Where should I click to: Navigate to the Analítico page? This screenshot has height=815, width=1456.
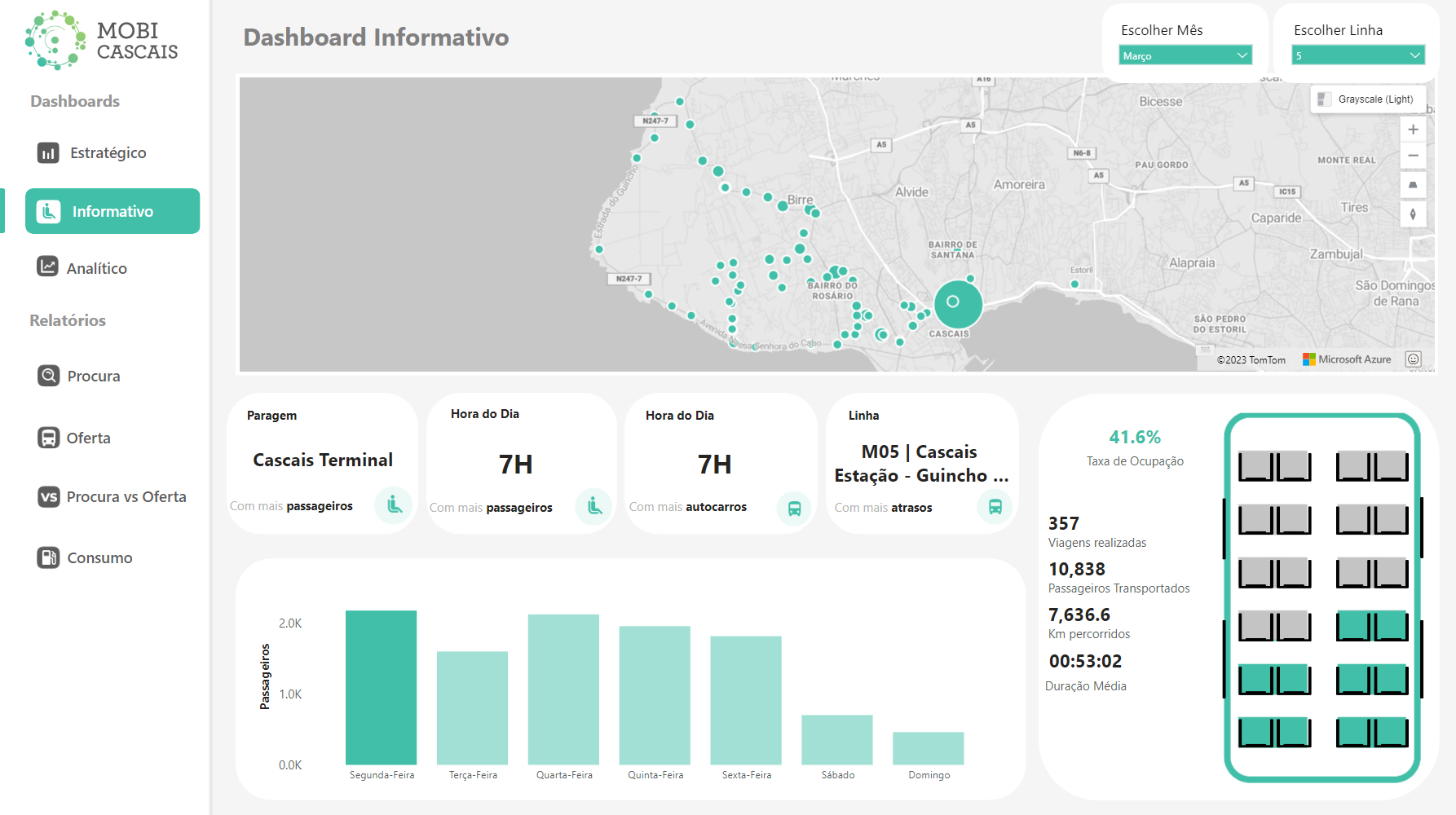click(x=97, y=267)
